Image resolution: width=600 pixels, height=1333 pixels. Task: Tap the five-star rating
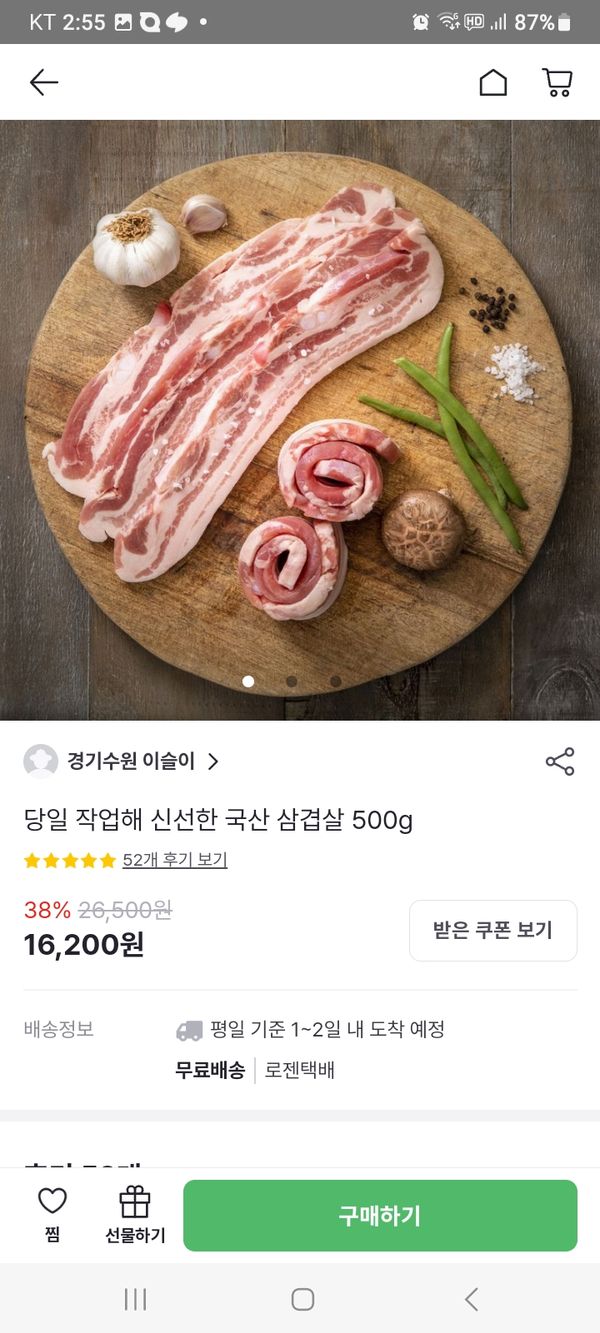click(x=70, y=860)
